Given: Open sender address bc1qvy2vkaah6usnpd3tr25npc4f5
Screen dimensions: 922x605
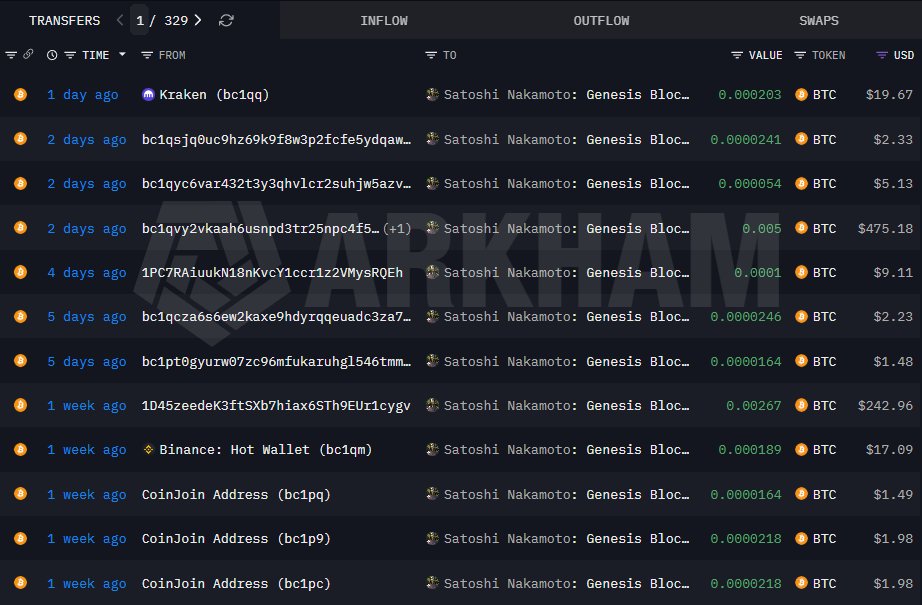Looking at the screenshot, I should pyautogui.click(x=260, y=228).
